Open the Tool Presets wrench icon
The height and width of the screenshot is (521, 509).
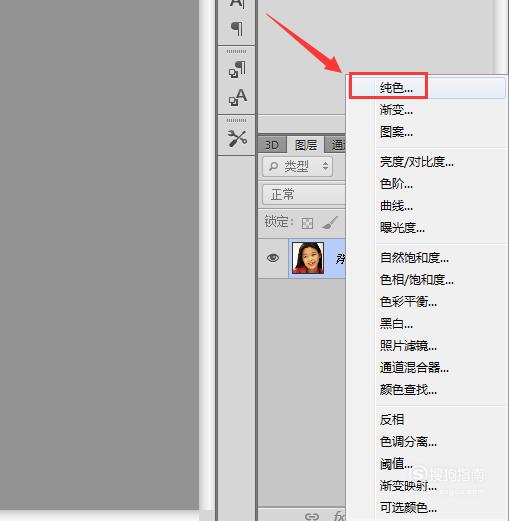(237, 138)
